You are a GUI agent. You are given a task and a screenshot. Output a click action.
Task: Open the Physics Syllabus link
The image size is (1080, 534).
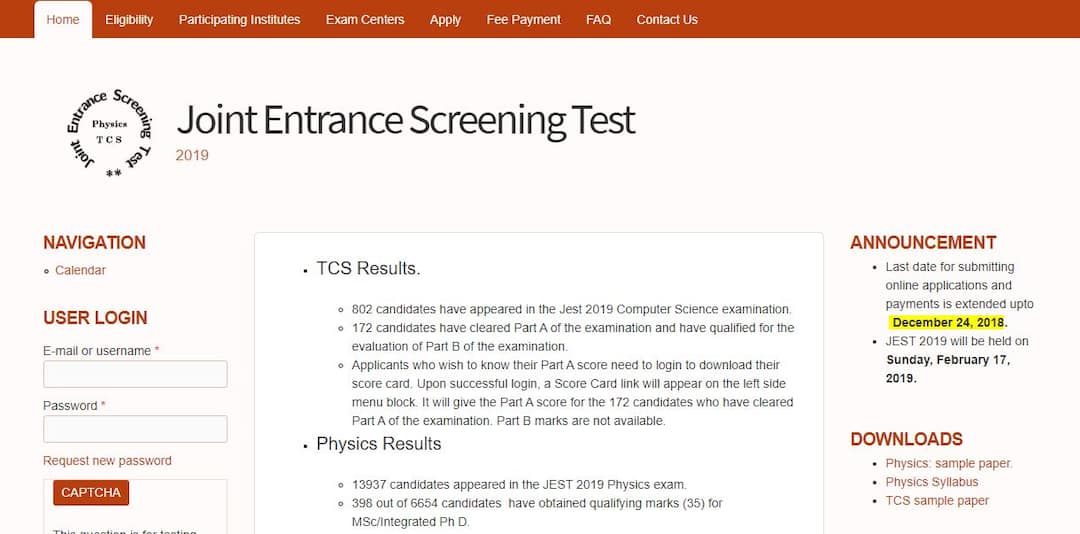[931, 482]
